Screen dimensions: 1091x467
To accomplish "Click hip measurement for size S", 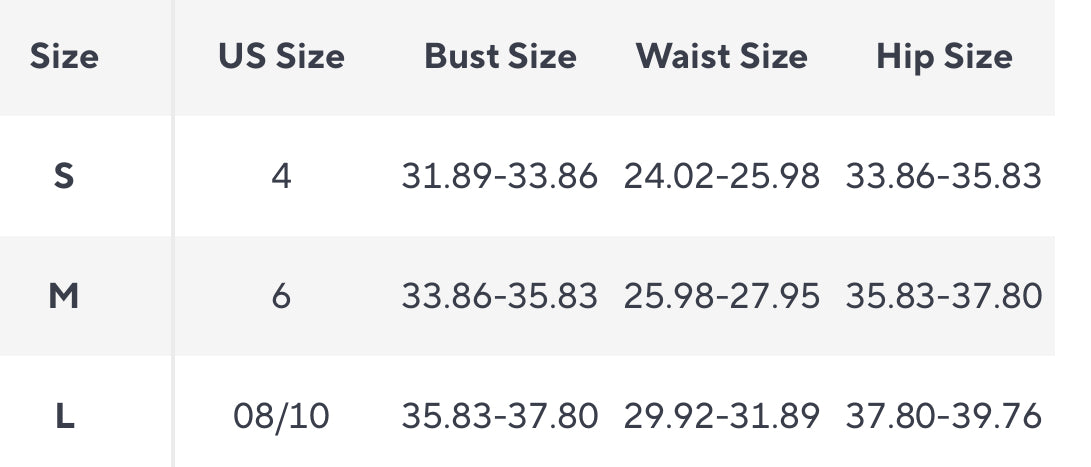I will 944,176.
